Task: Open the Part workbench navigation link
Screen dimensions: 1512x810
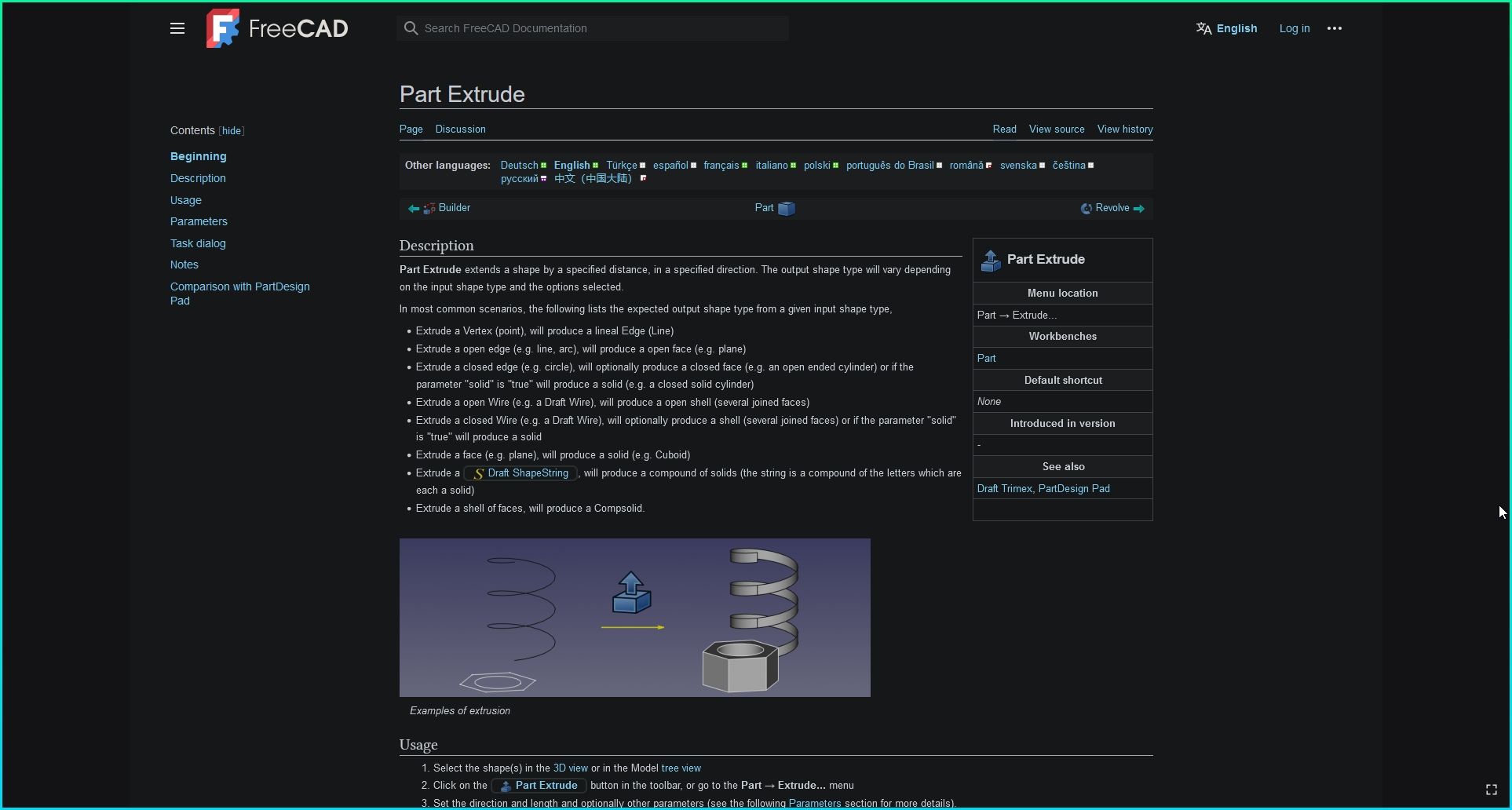Action: click(764, 208)
